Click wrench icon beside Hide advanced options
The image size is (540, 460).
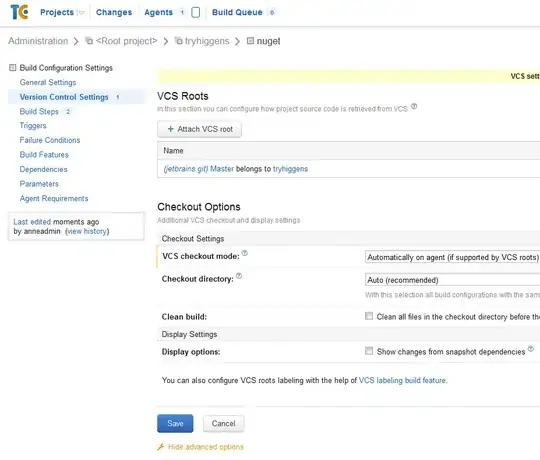tap(160, 447)
